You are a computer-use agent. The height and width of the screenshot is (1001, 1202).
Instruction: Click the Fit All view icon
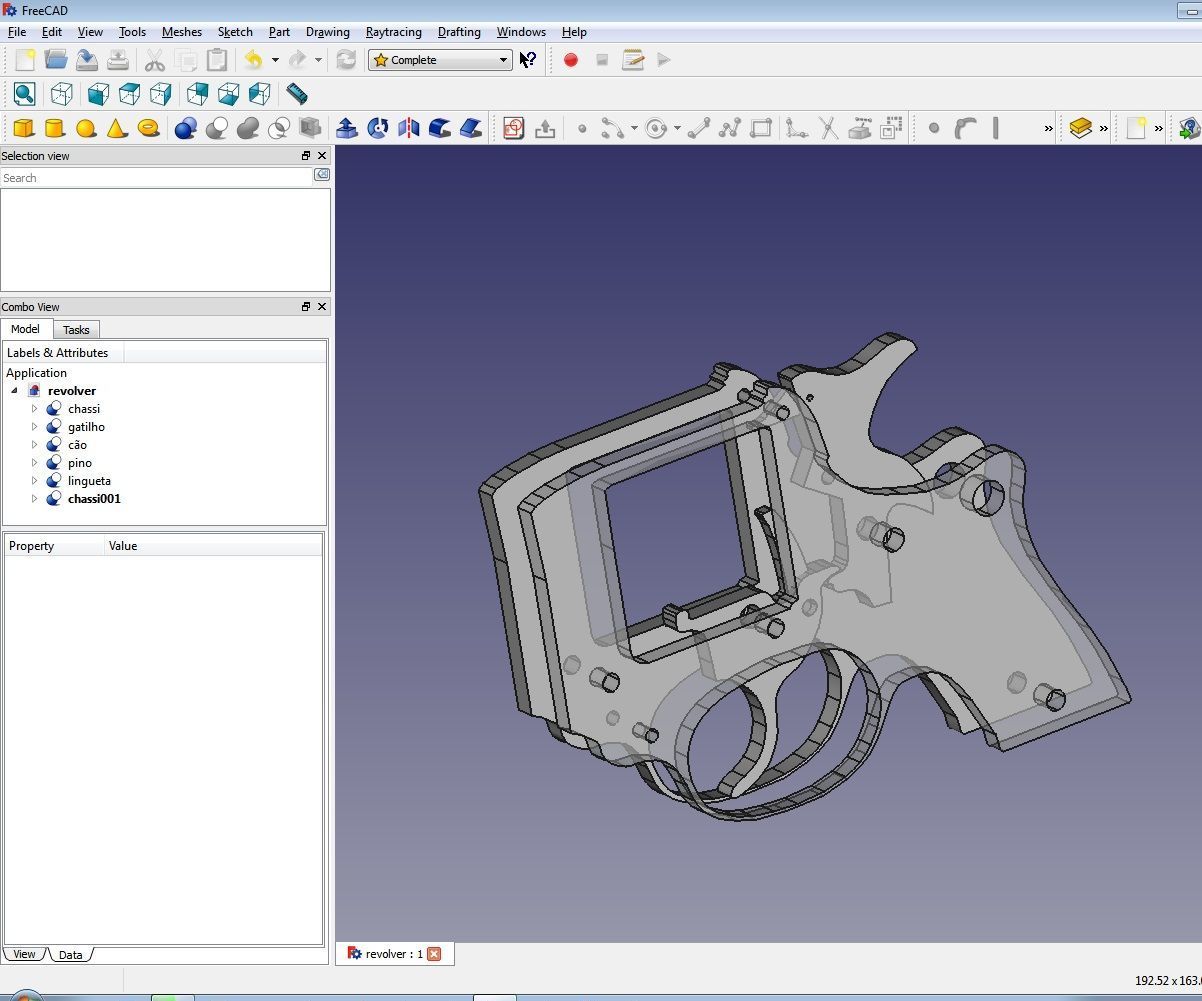click(23, 93)
